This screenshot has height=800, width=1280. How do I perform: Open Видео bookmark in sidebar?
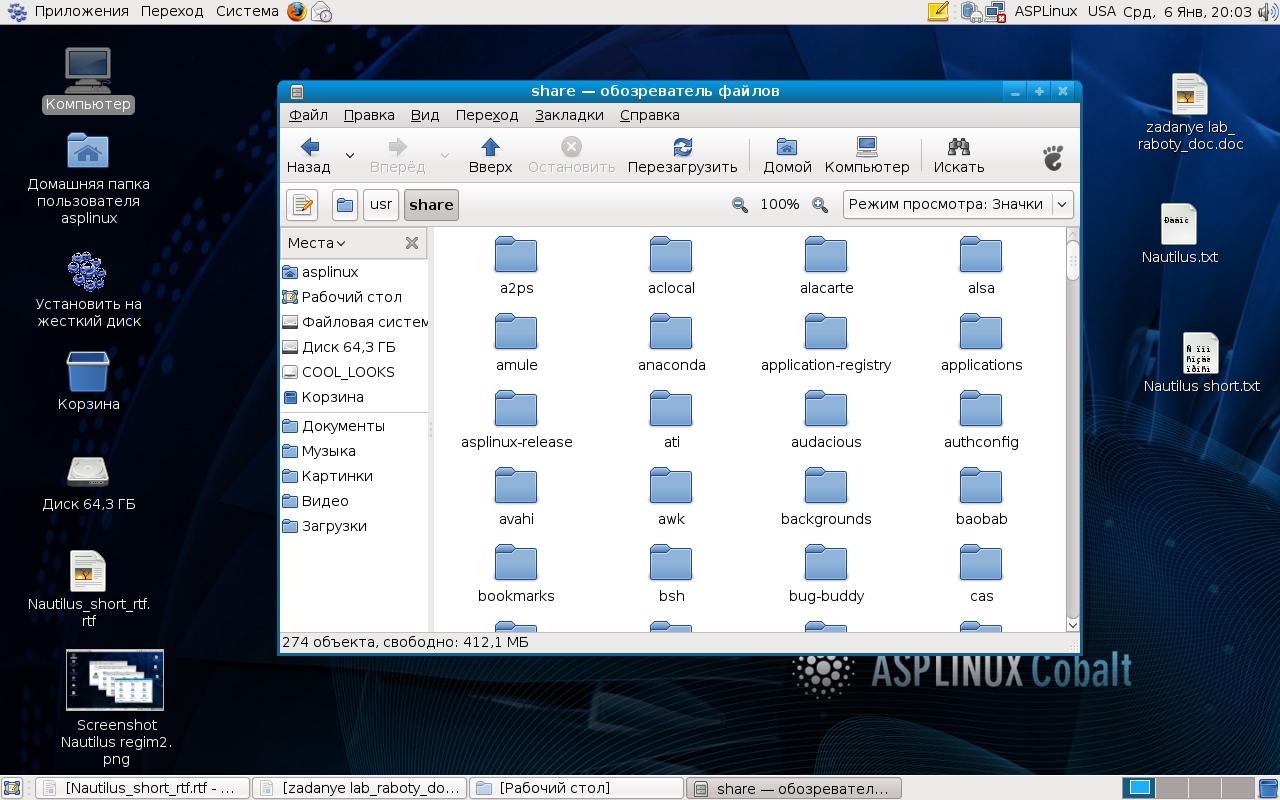tap(354, 501)
